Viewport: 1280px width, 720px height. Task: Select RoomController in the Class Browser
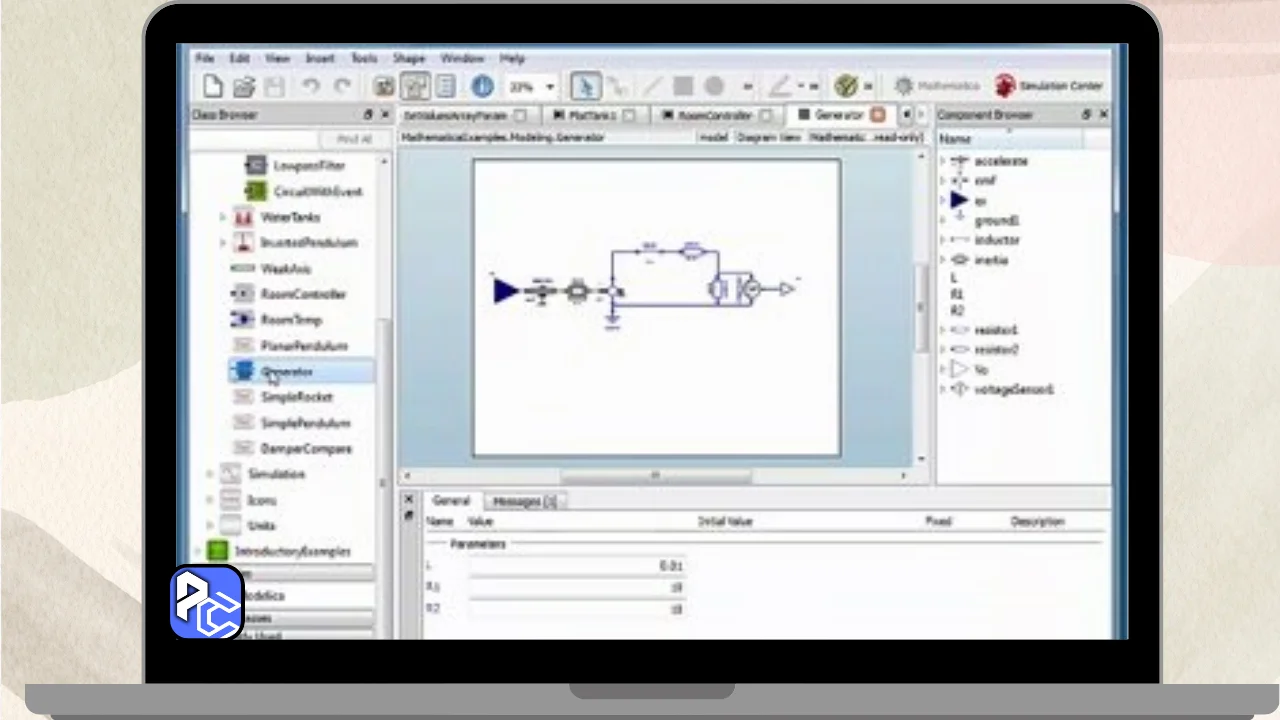coord(303,294)
